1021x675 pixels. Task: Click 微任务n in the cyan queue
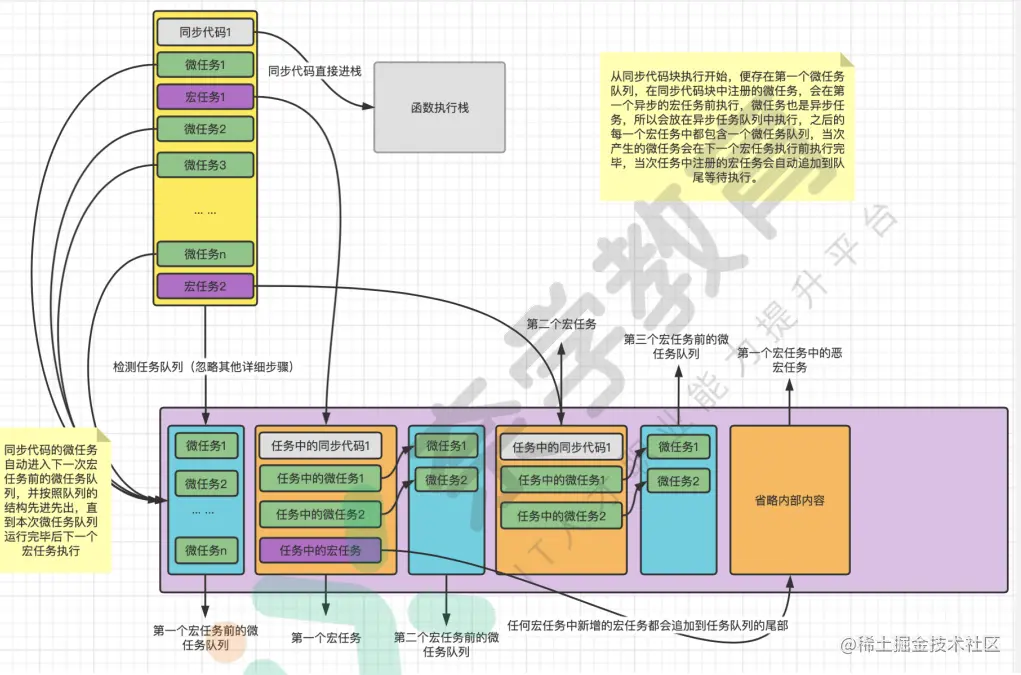[206, 551]
